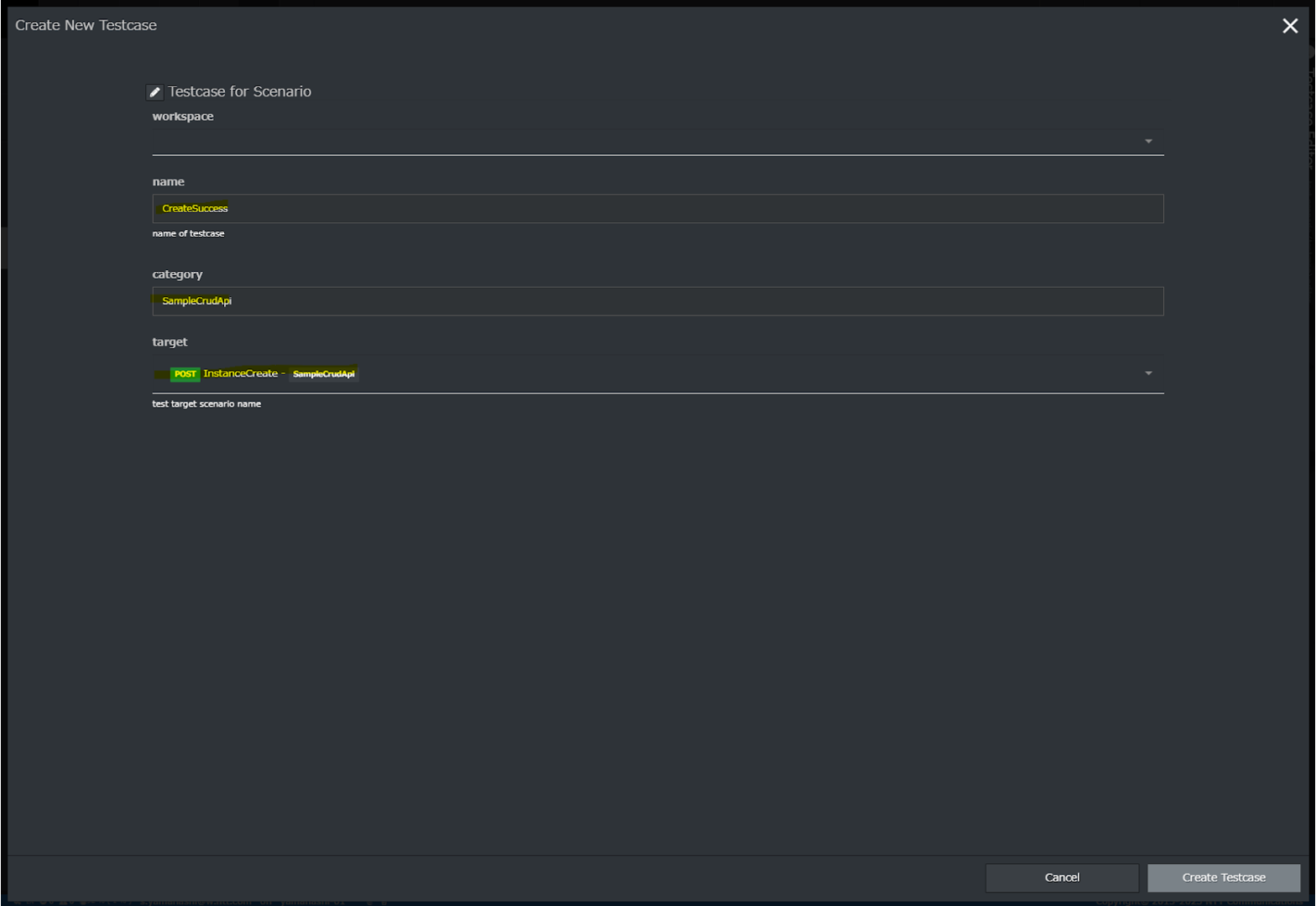Expand the target scenario dropdown arrow
Screen dimensions: 1316x906
tap(1148, 373)
